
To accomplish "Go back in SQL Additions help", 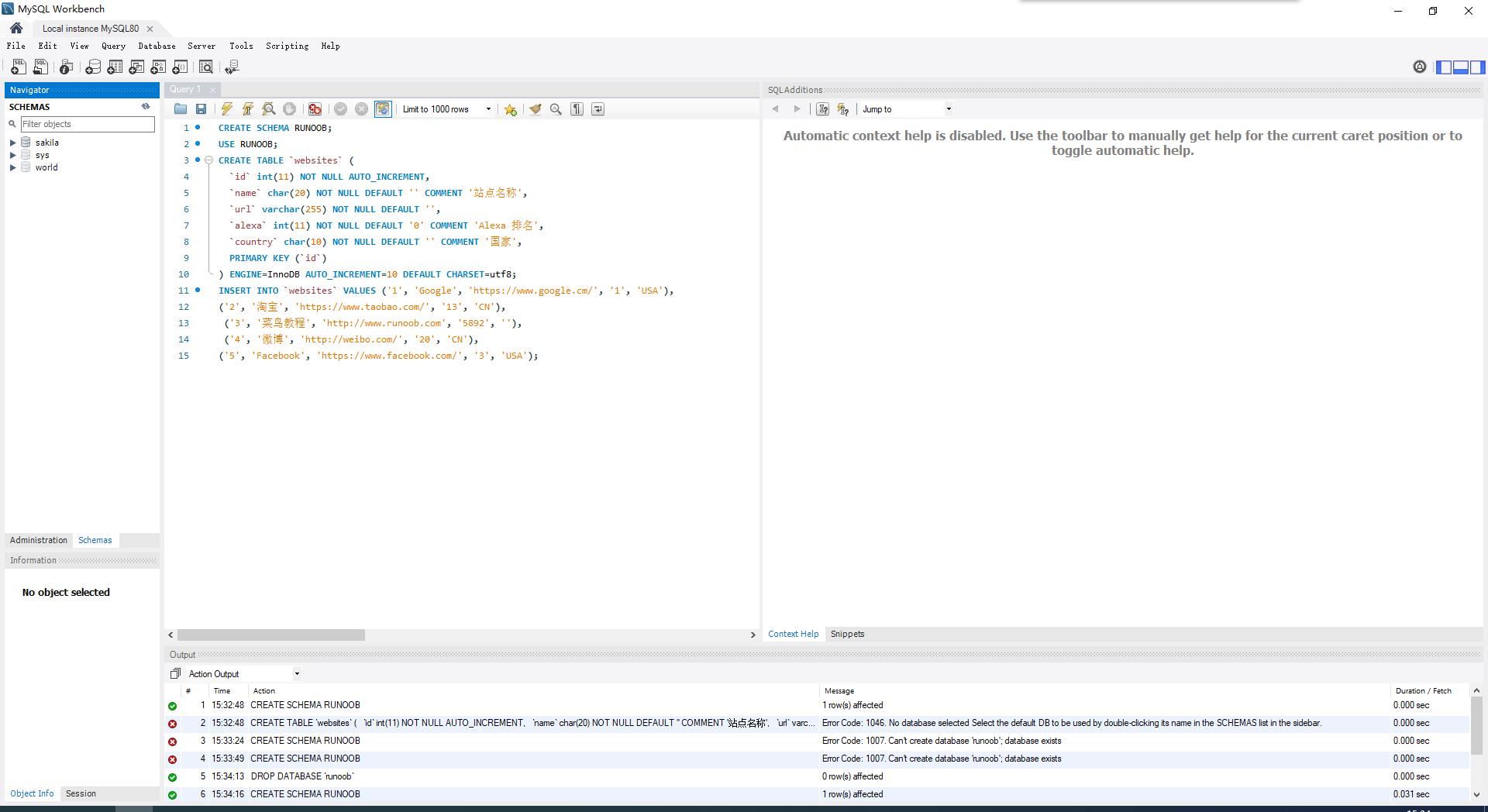I will click(775, 109).
